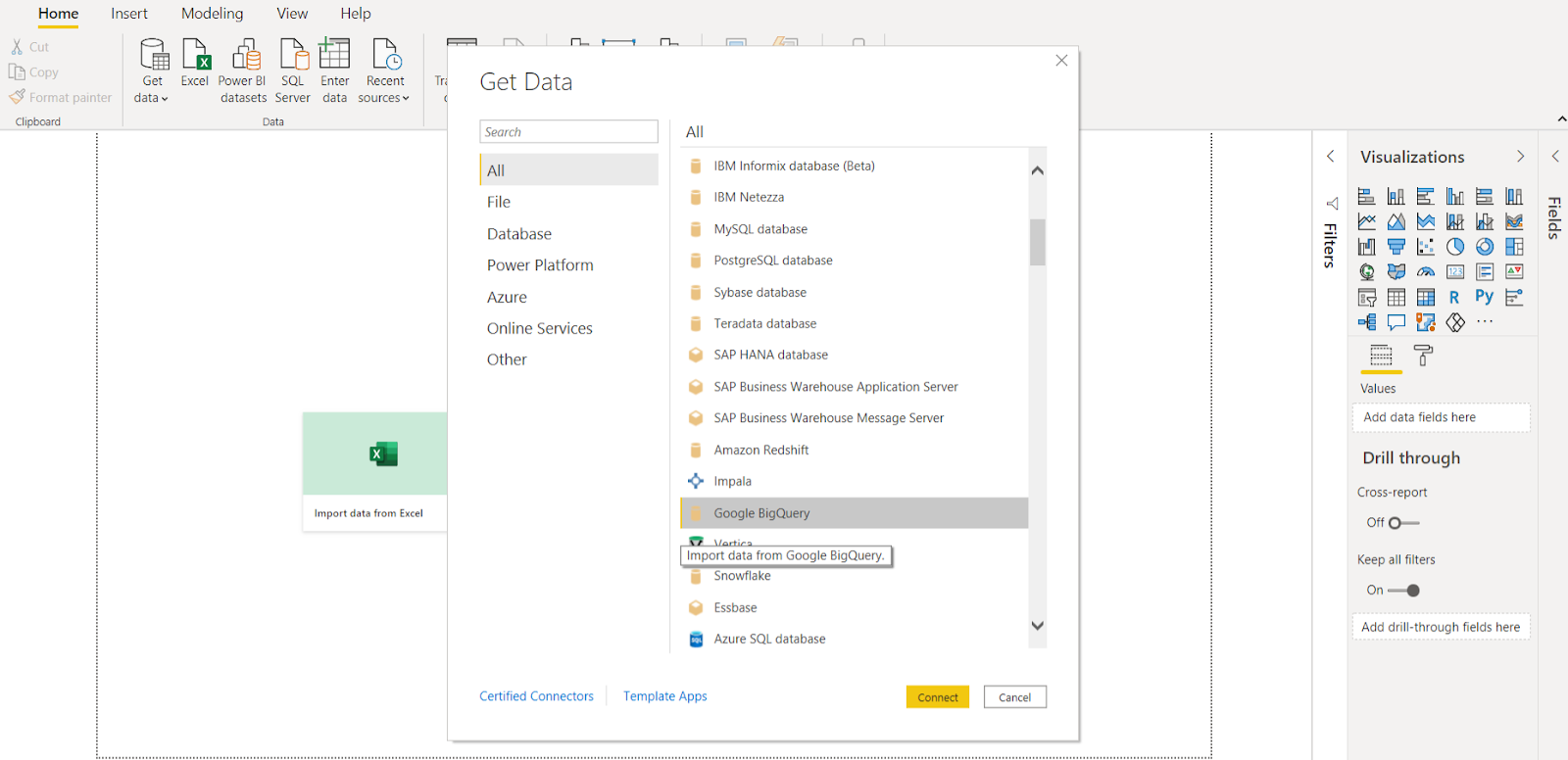Open the Get data dropdown
Viewport: 1568px width, 760px height.
[152, 71]
